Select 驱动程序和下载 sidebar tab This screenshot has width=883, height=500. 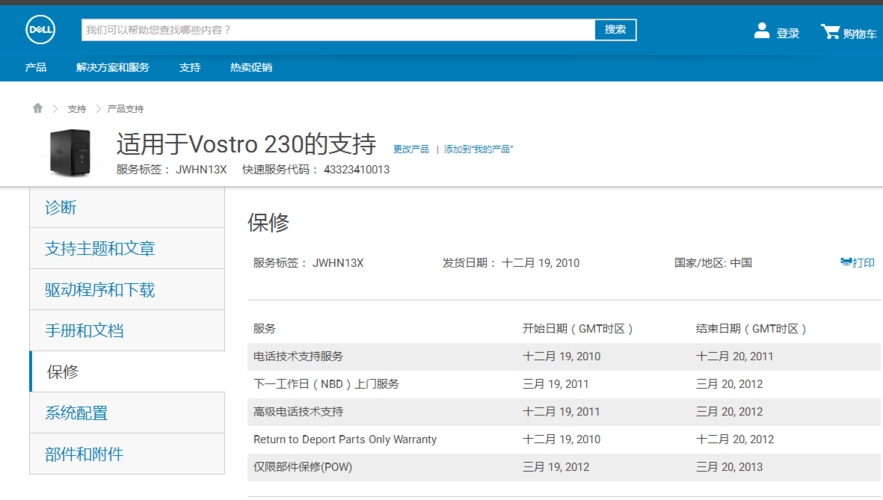tap(100, 290)
